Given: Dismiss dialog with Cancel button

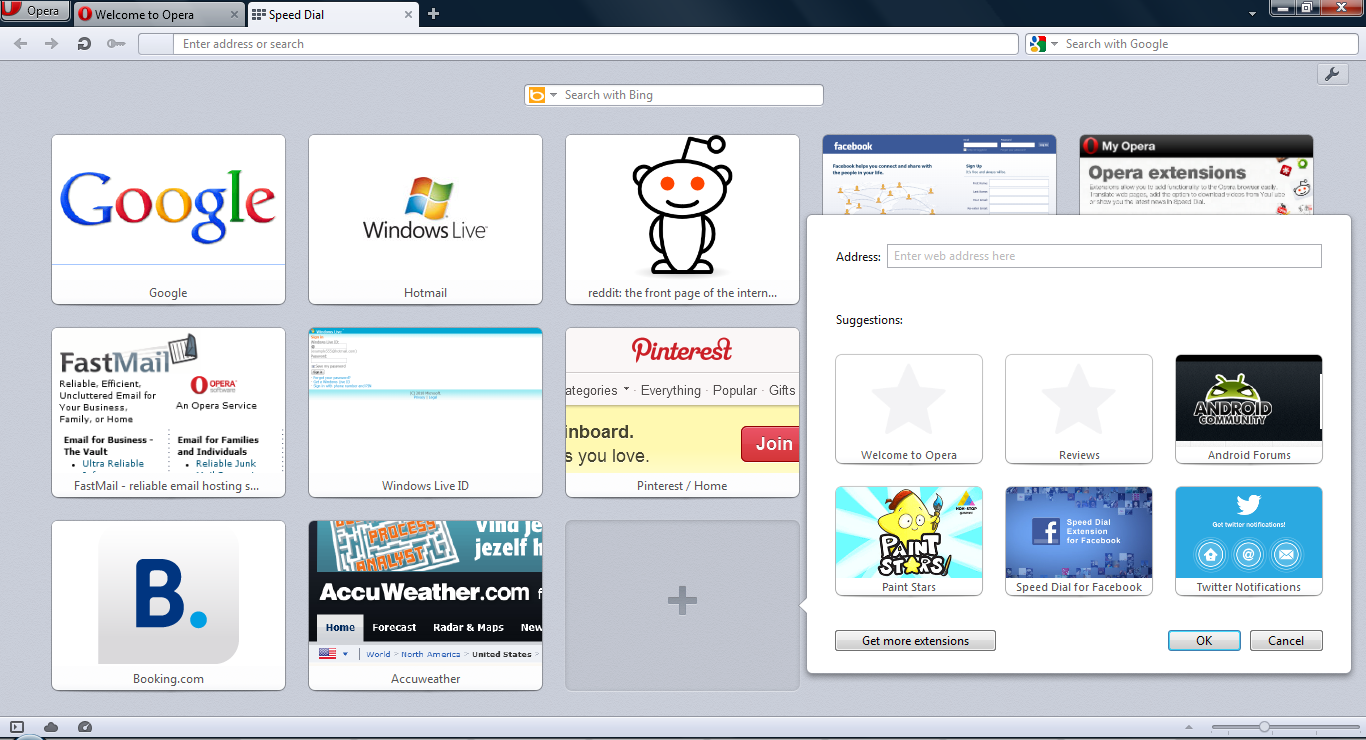Looking at the screenshot, I should pos(1286,641).
